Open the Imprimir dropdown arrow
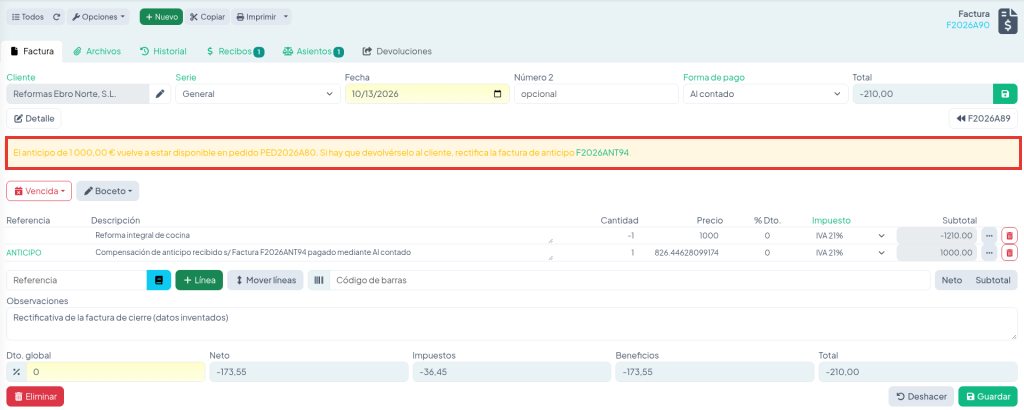Image resolution: width=1024 pixels, height=410 pixels. (285, 17)
